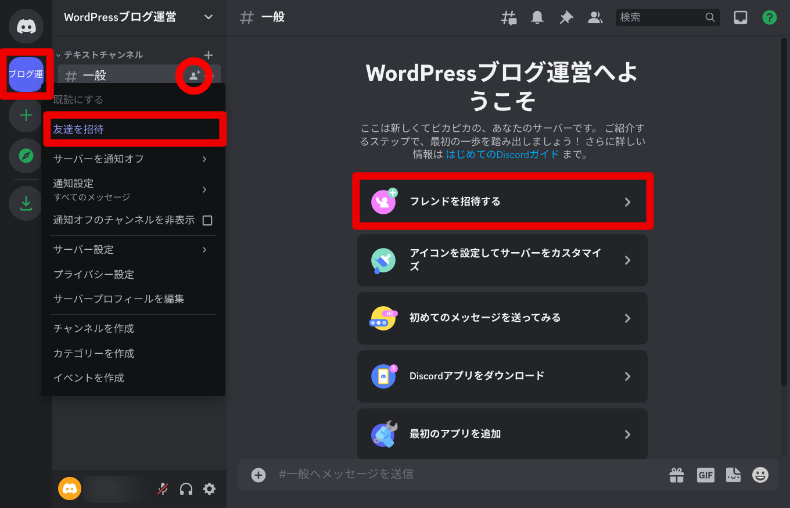The width and height of the screenshot is (790, 508).
Task: Click アイコンを設定してサーバーをカスタマイズ card
Action: tap(502, 260)
